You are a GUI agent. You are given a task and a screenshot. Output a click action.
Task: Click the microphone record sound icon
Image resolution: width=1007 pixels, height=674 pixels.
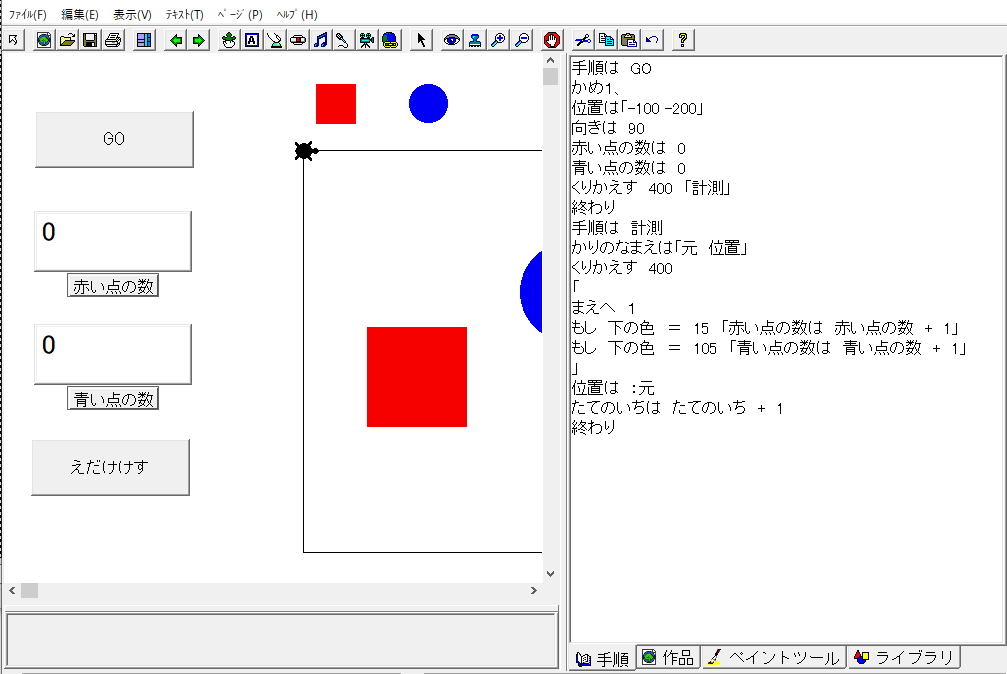[343, 40]
